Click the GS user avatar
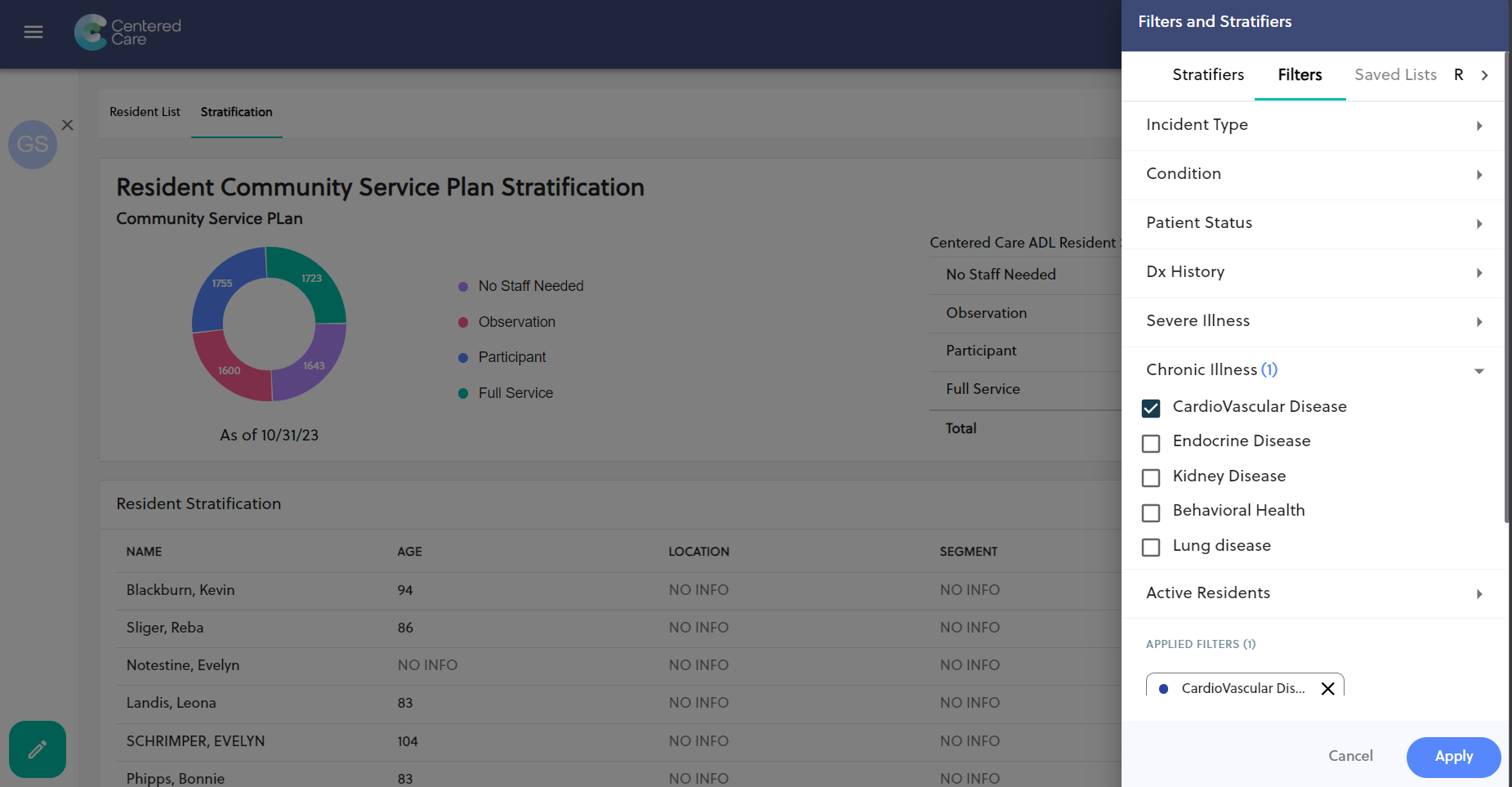Image resolution: width=1512 pixels, height=787 pixels. pos(33,145)
